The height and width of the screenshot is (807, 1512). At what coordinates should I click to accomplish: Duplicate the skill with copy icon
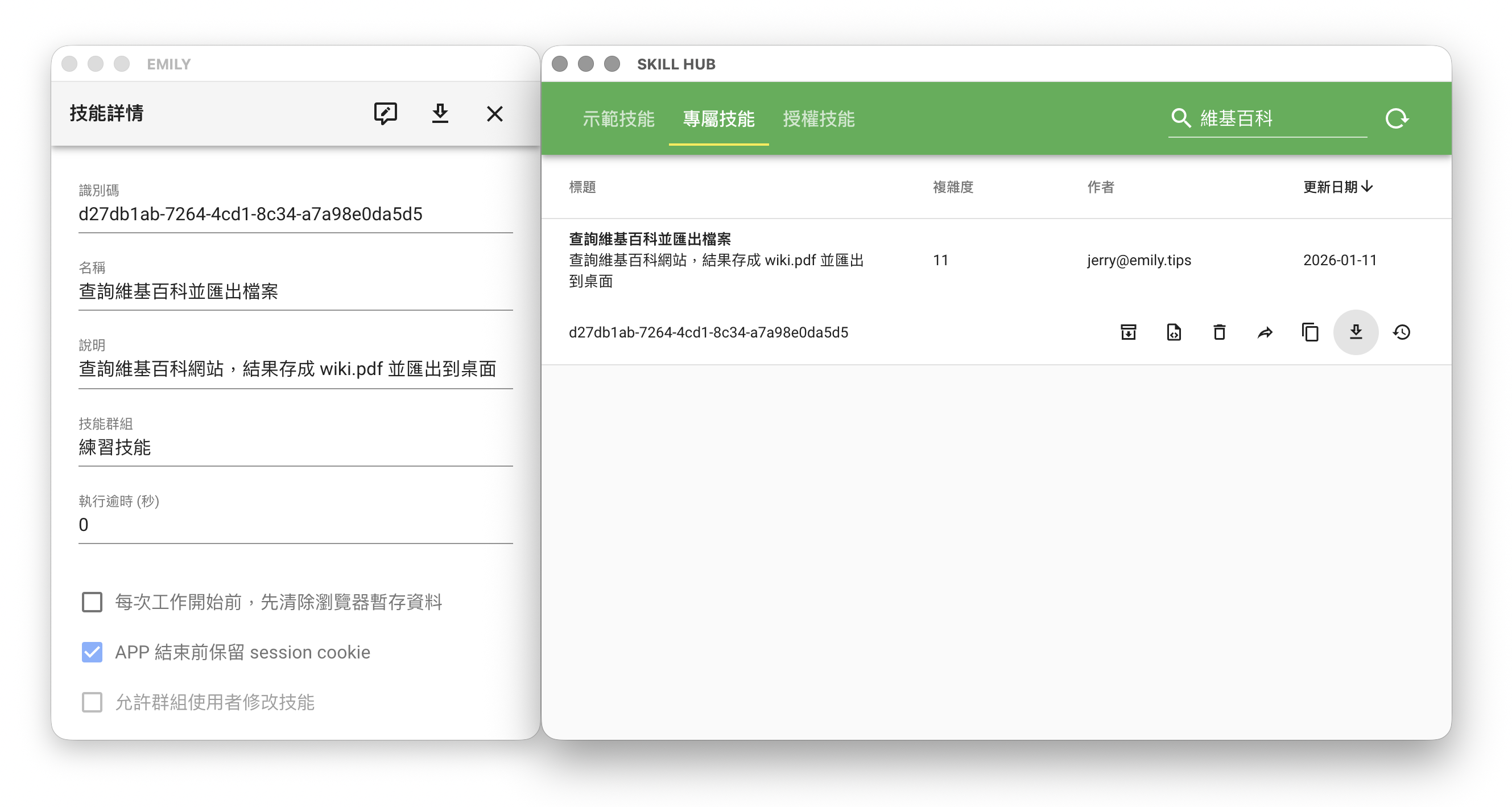coord(1309,332)
